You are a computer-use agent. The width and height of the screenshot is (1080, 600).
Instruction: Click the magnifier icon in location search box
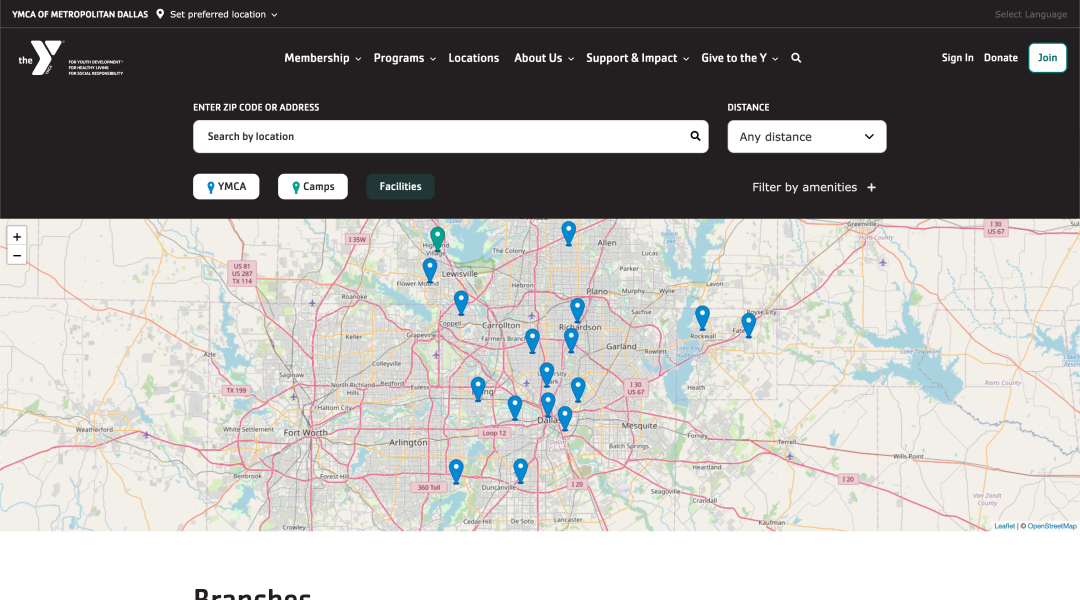pos(695,136)
